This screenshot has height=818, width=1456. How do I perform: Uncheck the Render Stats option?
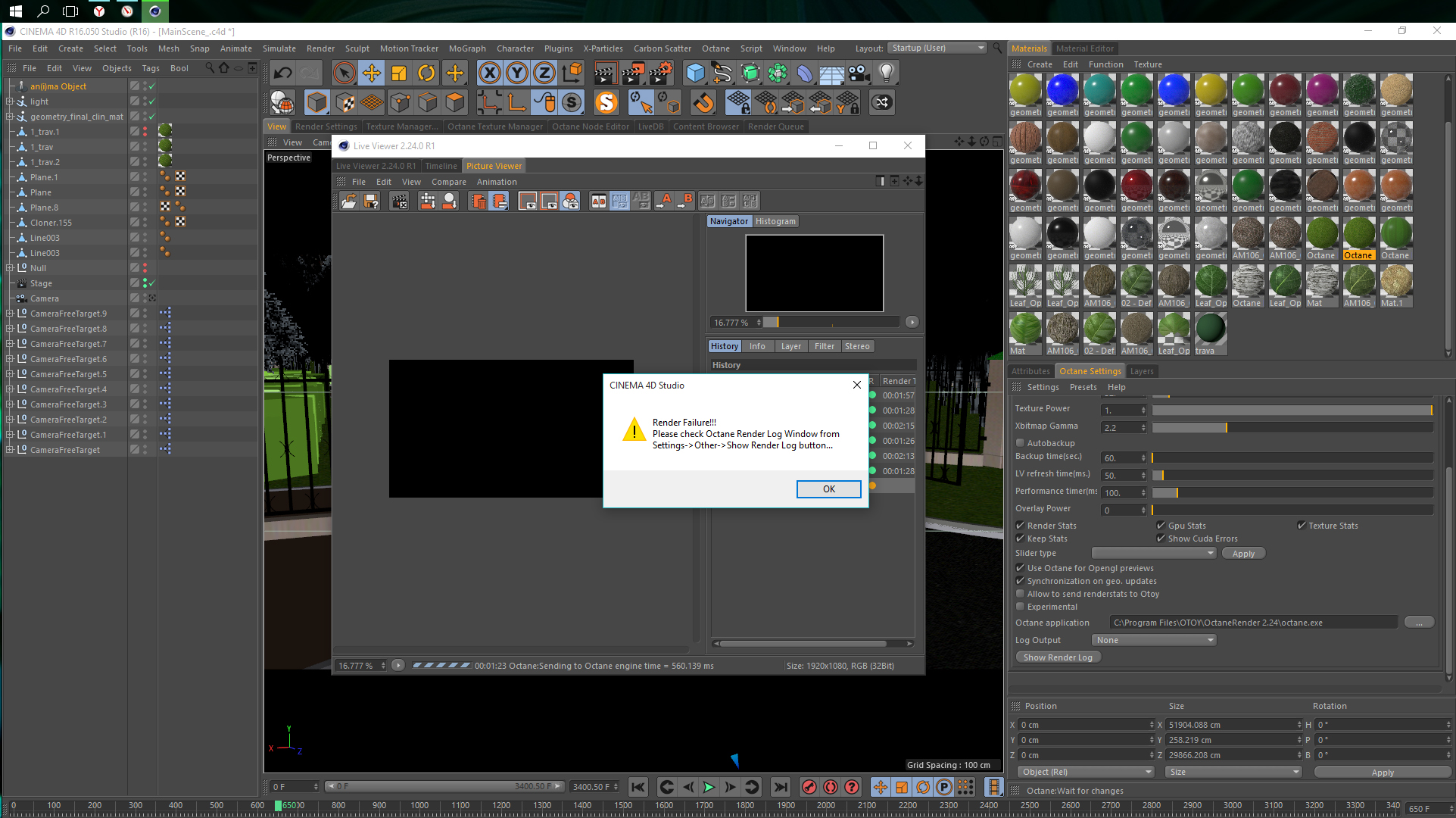pos(1020,526)
